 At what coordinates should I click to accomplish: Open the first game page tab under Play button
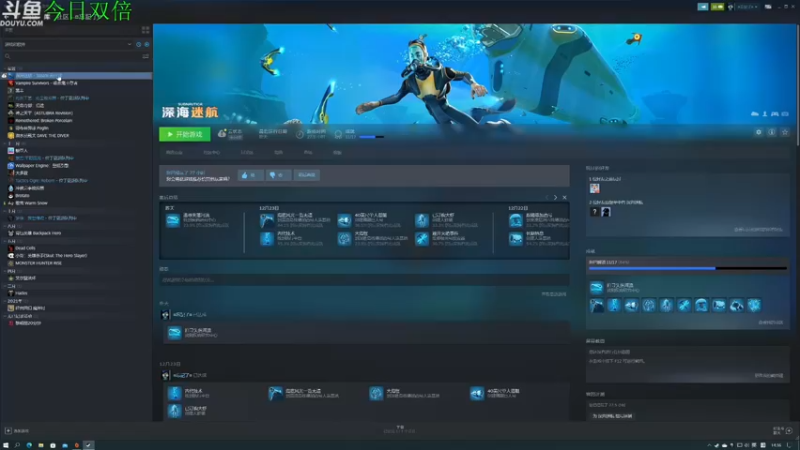point(174,153)
